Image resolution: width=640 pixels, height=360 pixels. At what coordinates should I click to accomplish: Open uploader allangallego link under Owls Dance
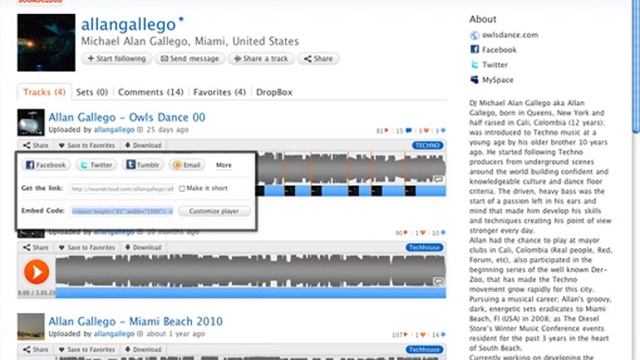click(114, 130)
